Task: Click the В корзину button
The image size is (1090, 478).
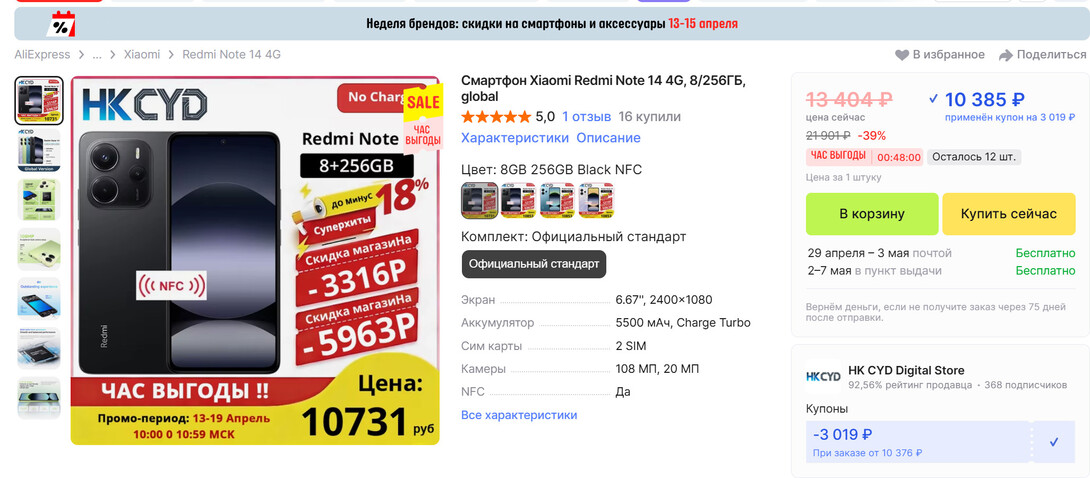Action: 872,214
